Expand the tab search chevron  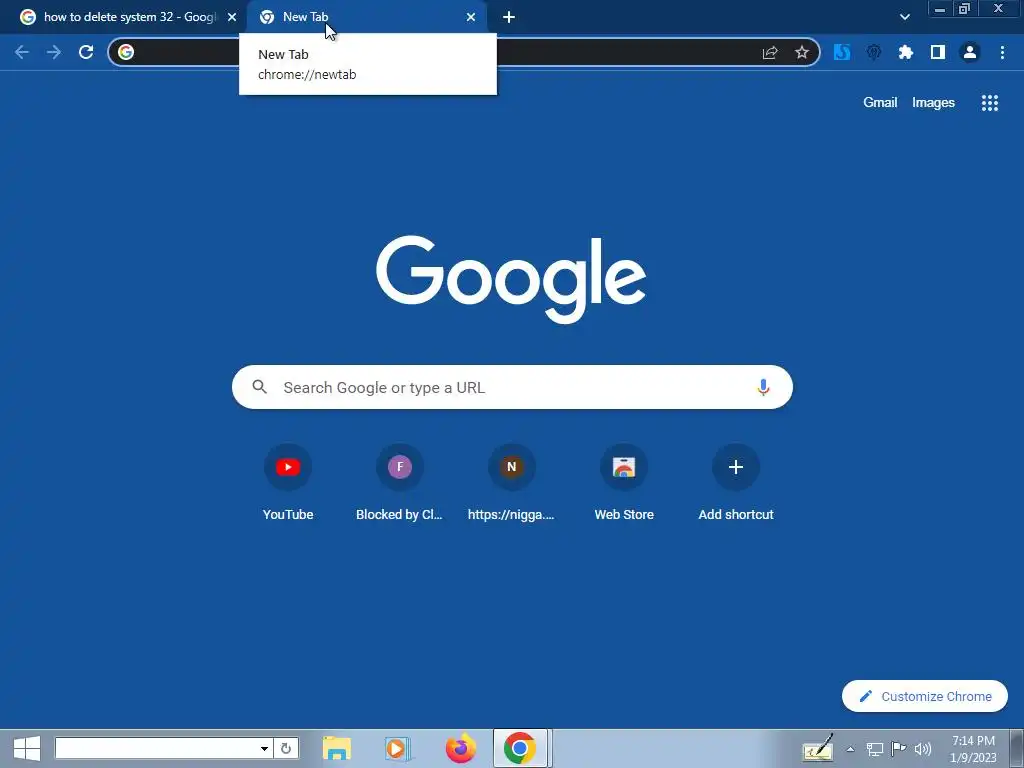point(904,17)
